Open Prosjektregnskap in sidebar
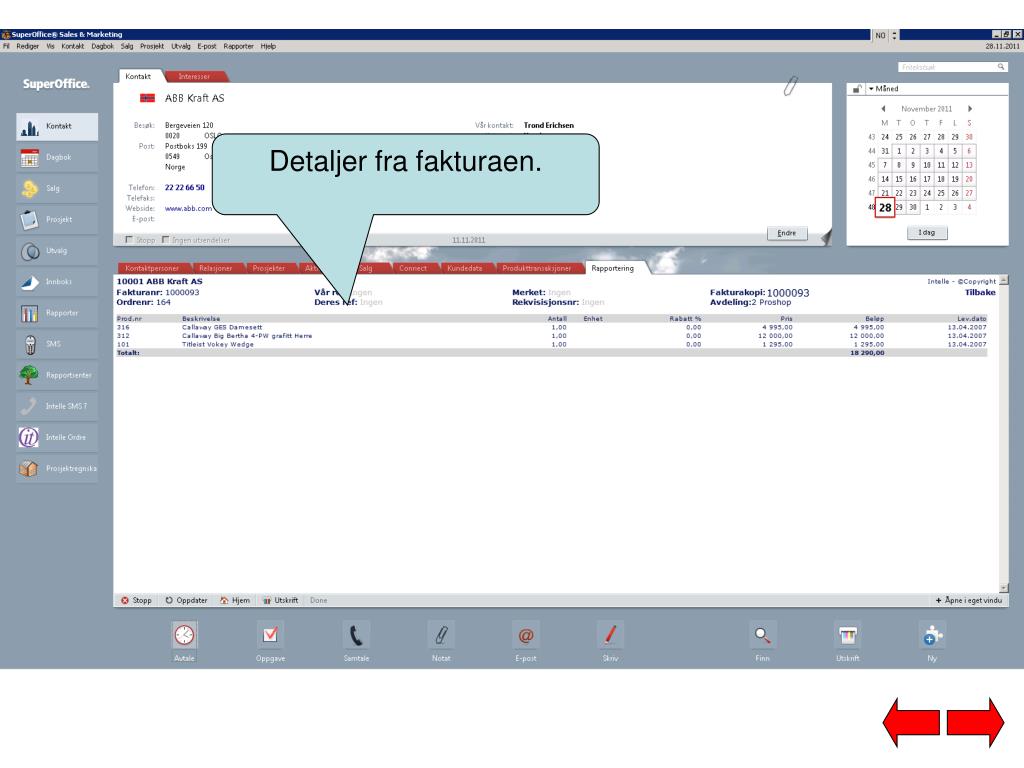This screenshot has height=768, width=1024. click(x=57, y=468)
